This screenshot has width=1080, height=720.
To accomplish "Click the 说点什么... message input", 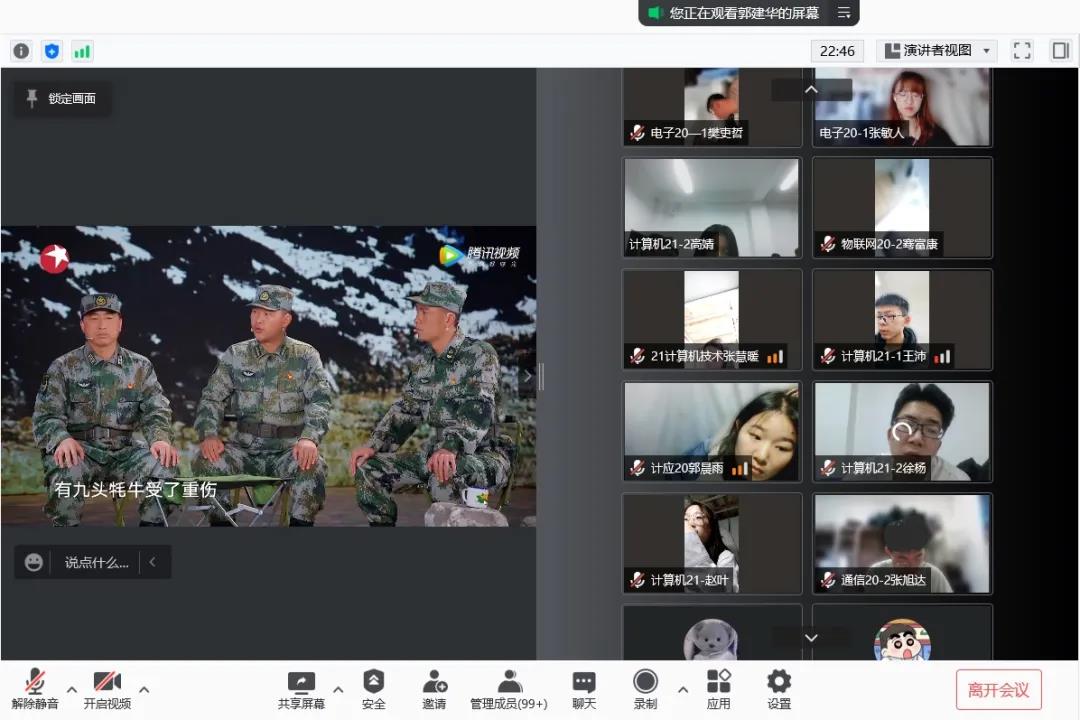I will click(x=96, y=562).
